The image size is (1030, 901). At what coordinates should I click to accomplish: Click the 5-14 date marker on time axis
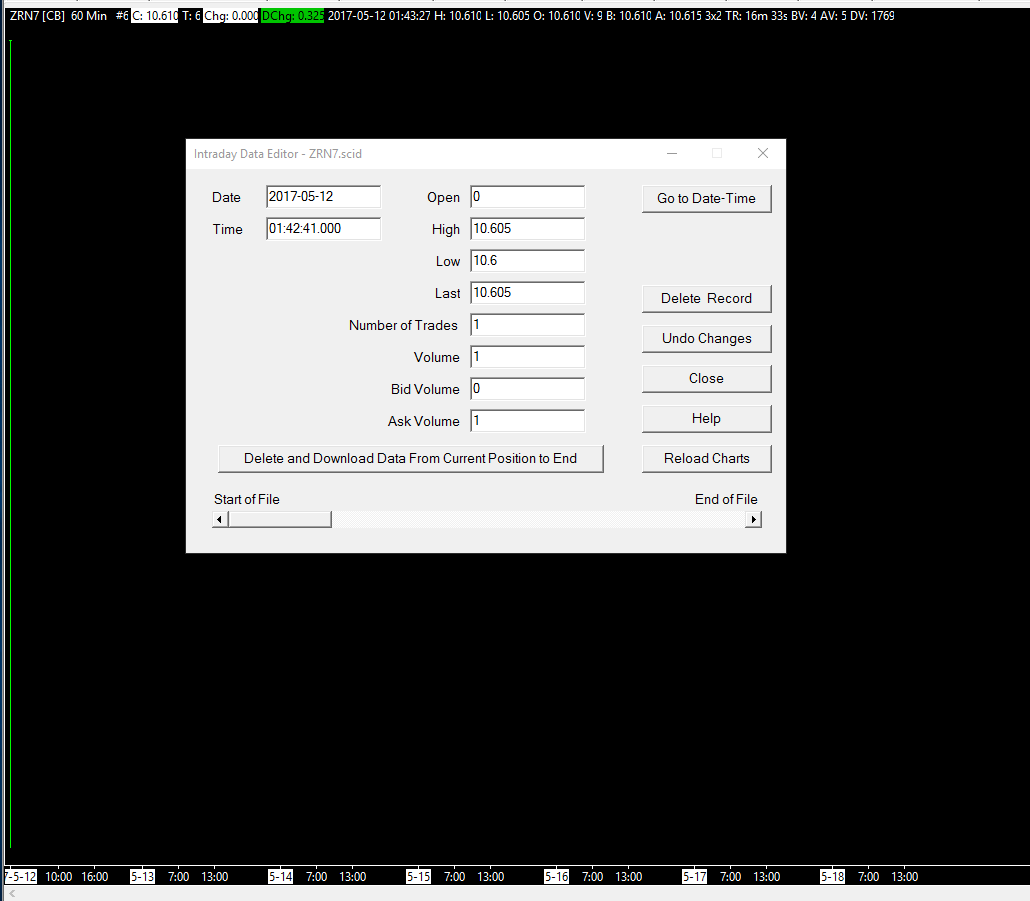pos(280,877)
